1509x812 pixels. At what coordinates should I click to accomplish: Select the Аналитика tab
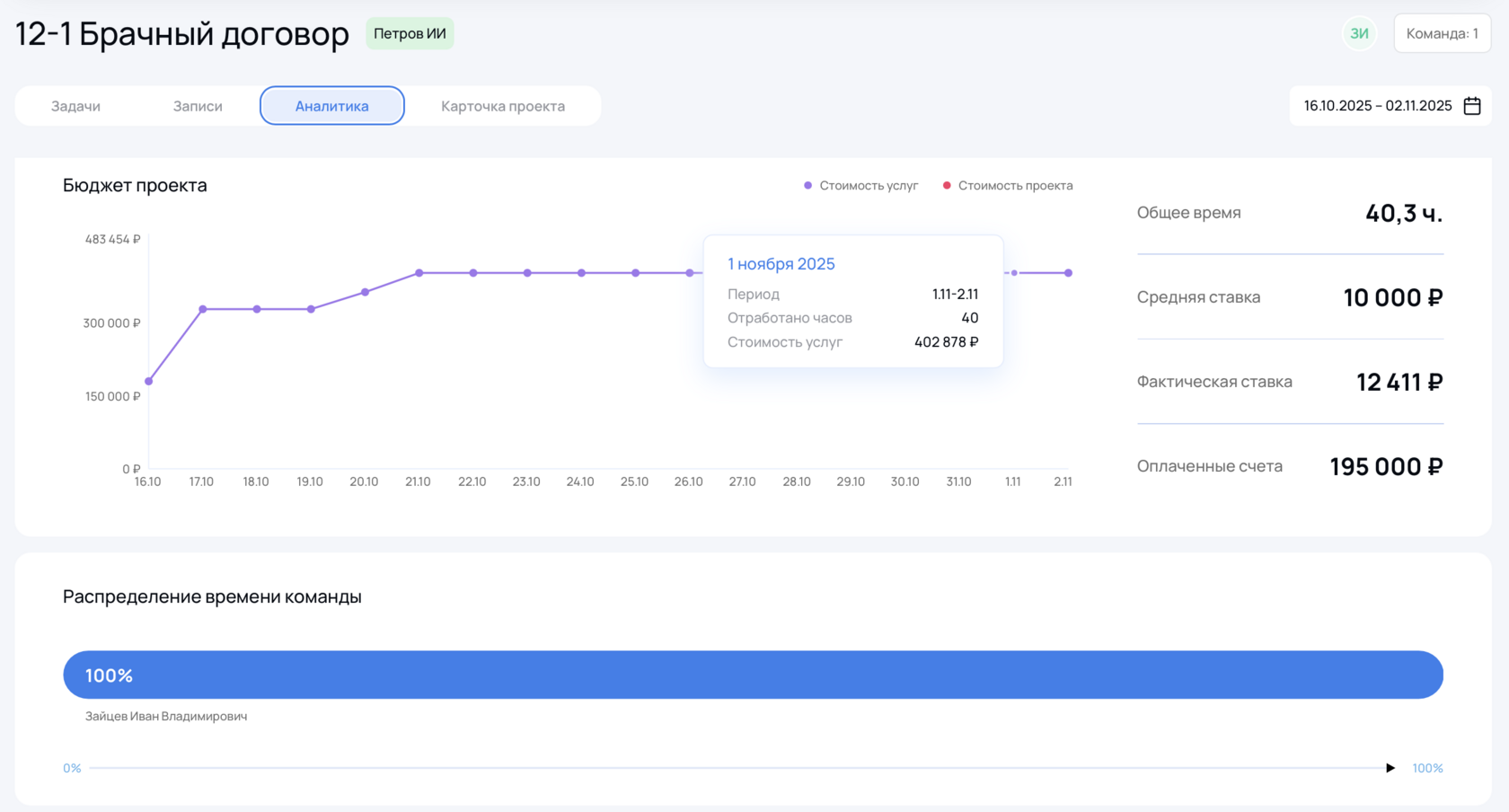click(x=332, y=106)
